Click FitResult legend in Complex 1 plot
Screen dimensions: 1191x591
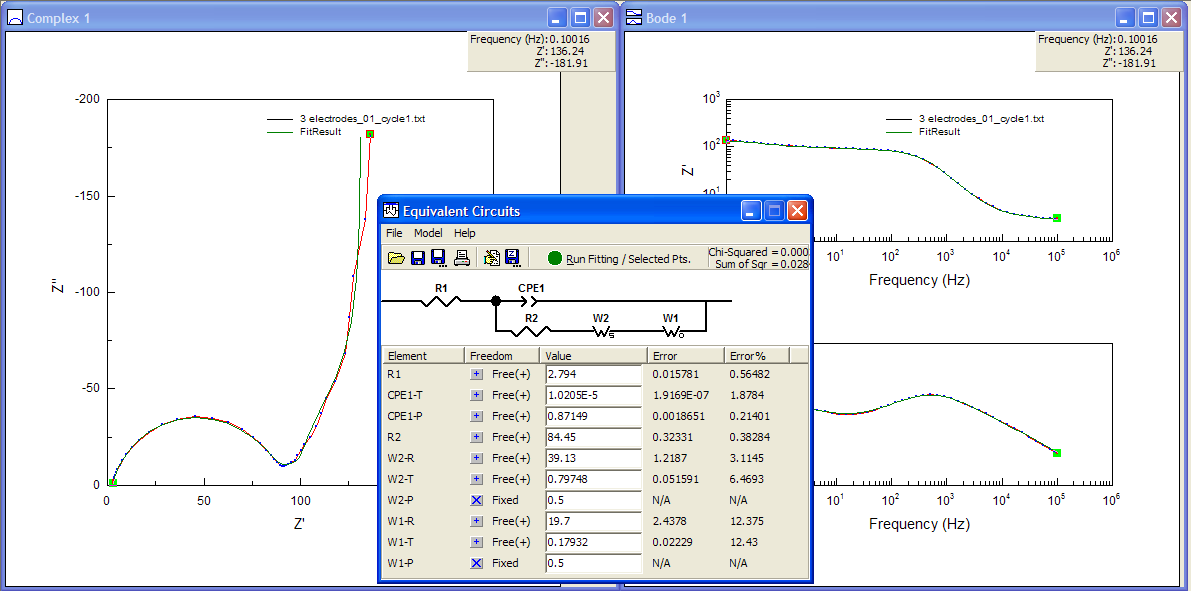(x=304, y=131)
